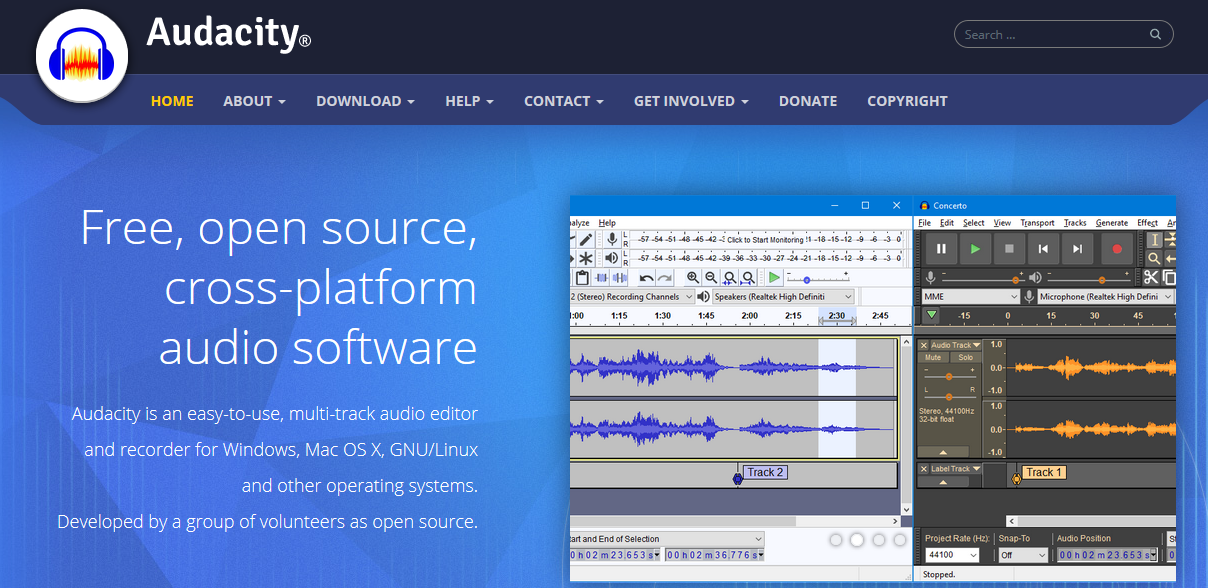
Task: Click Stop in the Concerto window
Action: 1009,249
